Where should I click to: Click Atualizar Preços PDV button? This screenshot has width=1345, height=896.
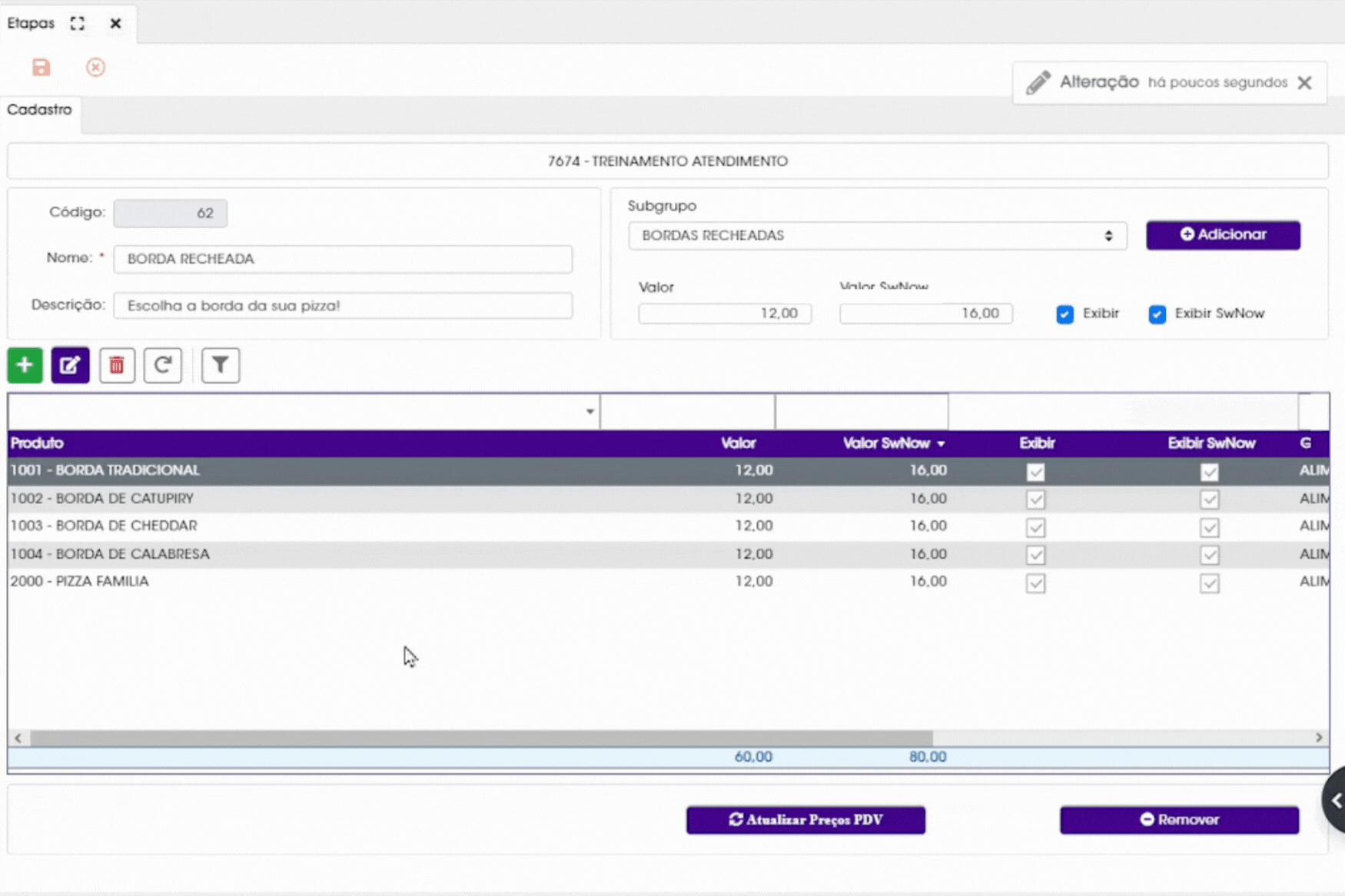pos(805,820)
